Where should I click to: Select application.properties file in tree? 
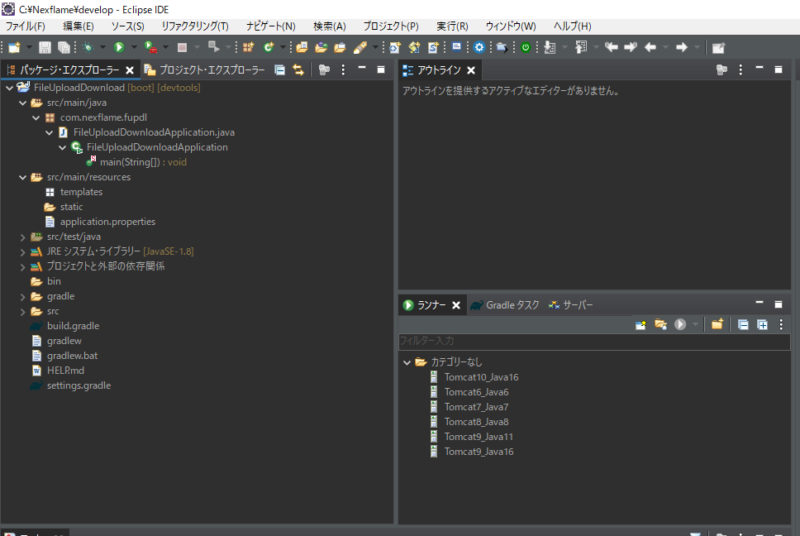(107, 222)
